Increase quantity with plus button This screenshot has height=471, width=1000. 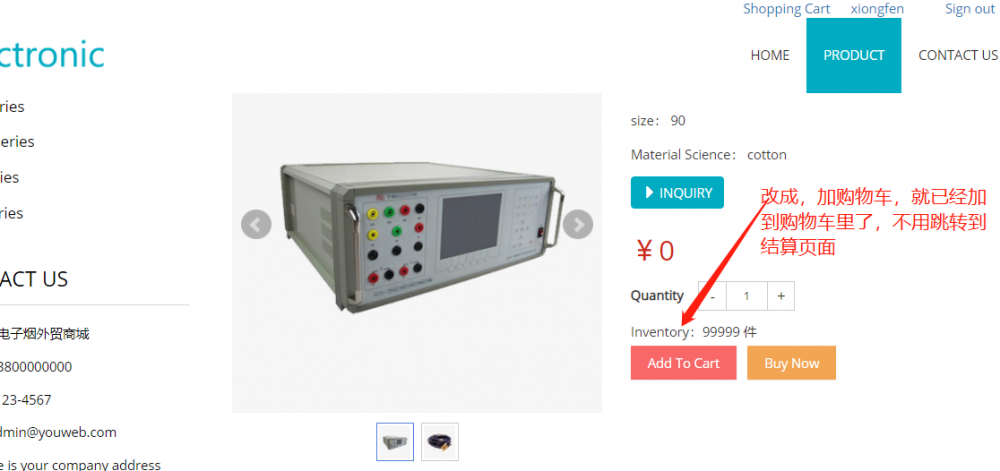point(781,296)
